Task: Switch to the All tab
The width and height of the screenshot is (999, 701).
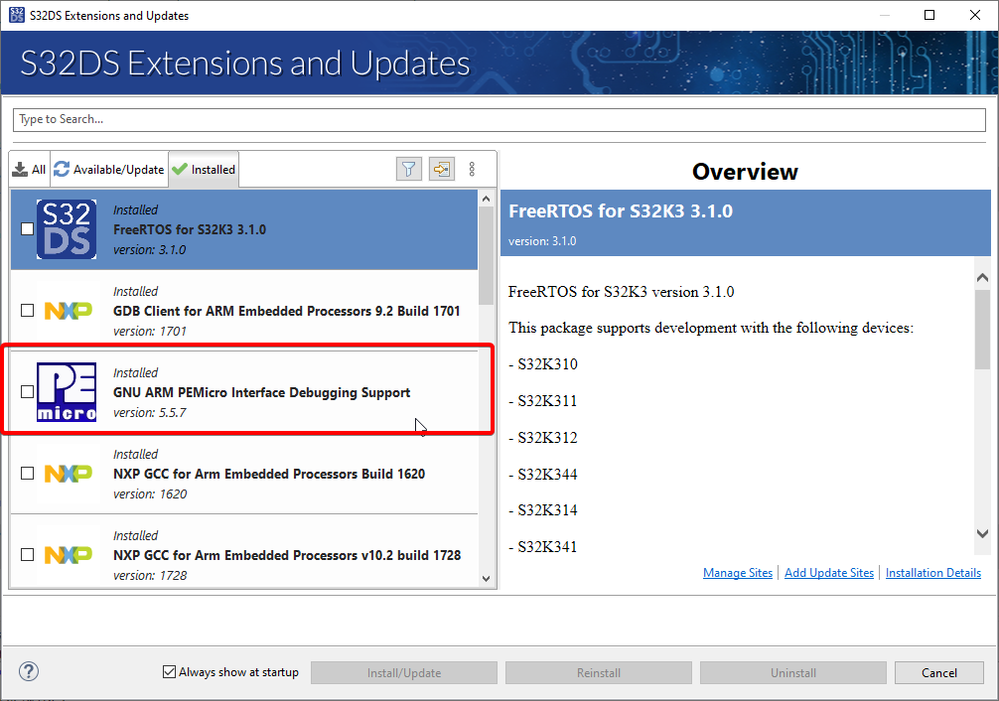Action: click(x=30, y=170)
